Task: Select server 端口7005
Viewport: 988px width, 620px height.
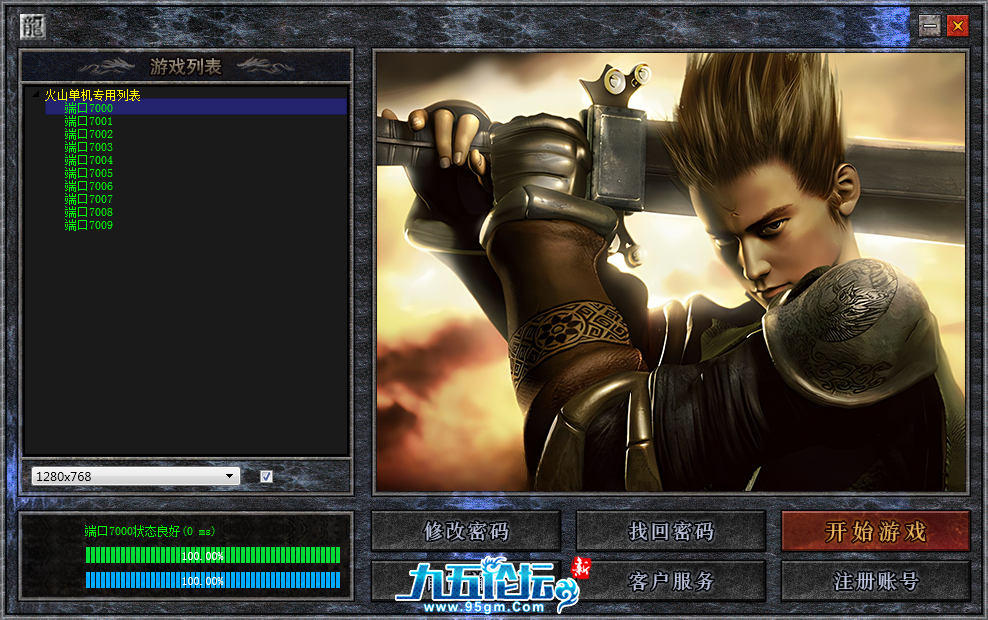Action: [89, 173]
